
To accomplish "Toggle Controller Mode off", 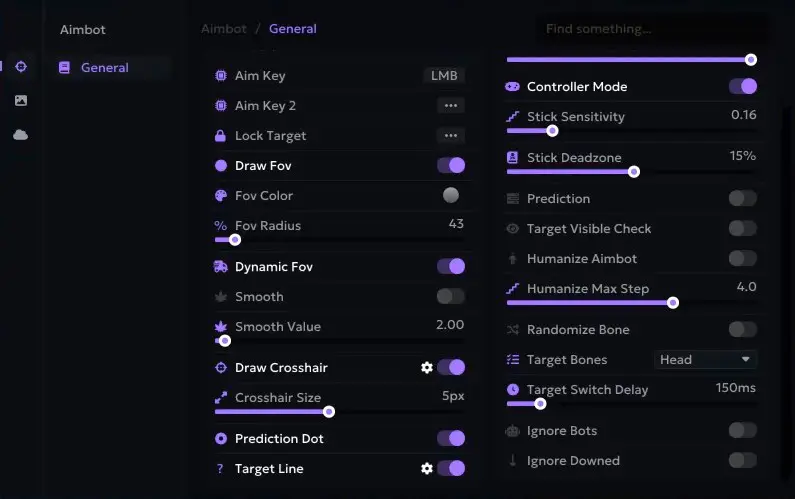I will (x=743, y=86).
